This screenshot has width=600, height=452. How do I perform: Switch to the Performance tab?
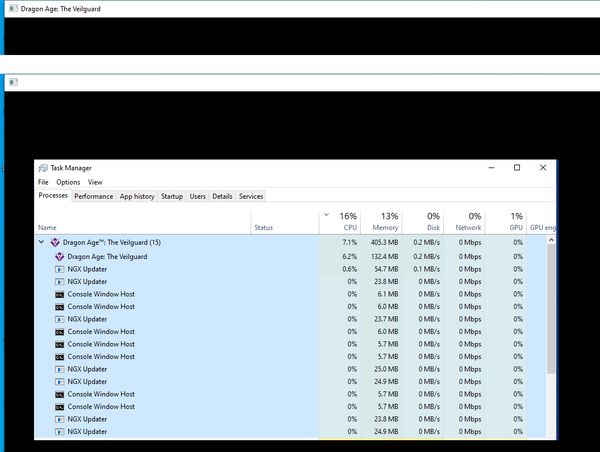point(93,197)
